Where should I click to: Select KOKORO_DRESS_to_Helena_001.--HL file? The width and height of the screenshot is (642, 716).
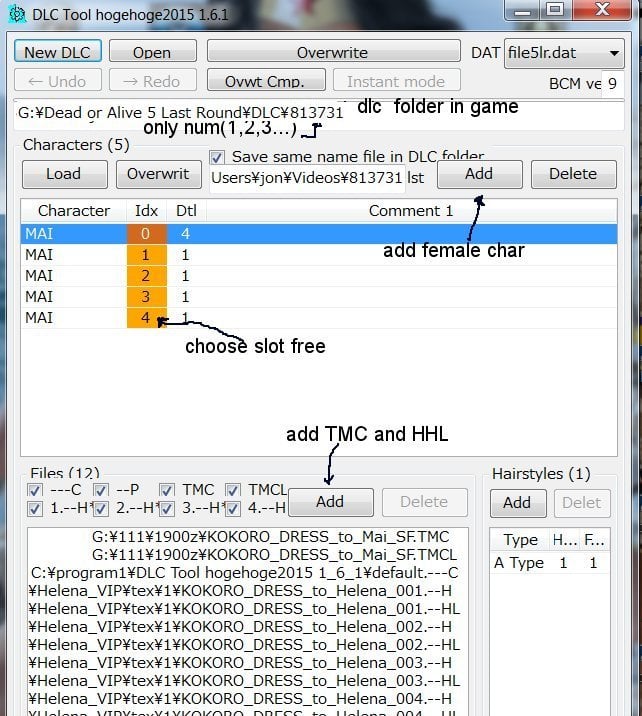click(247, 609)
